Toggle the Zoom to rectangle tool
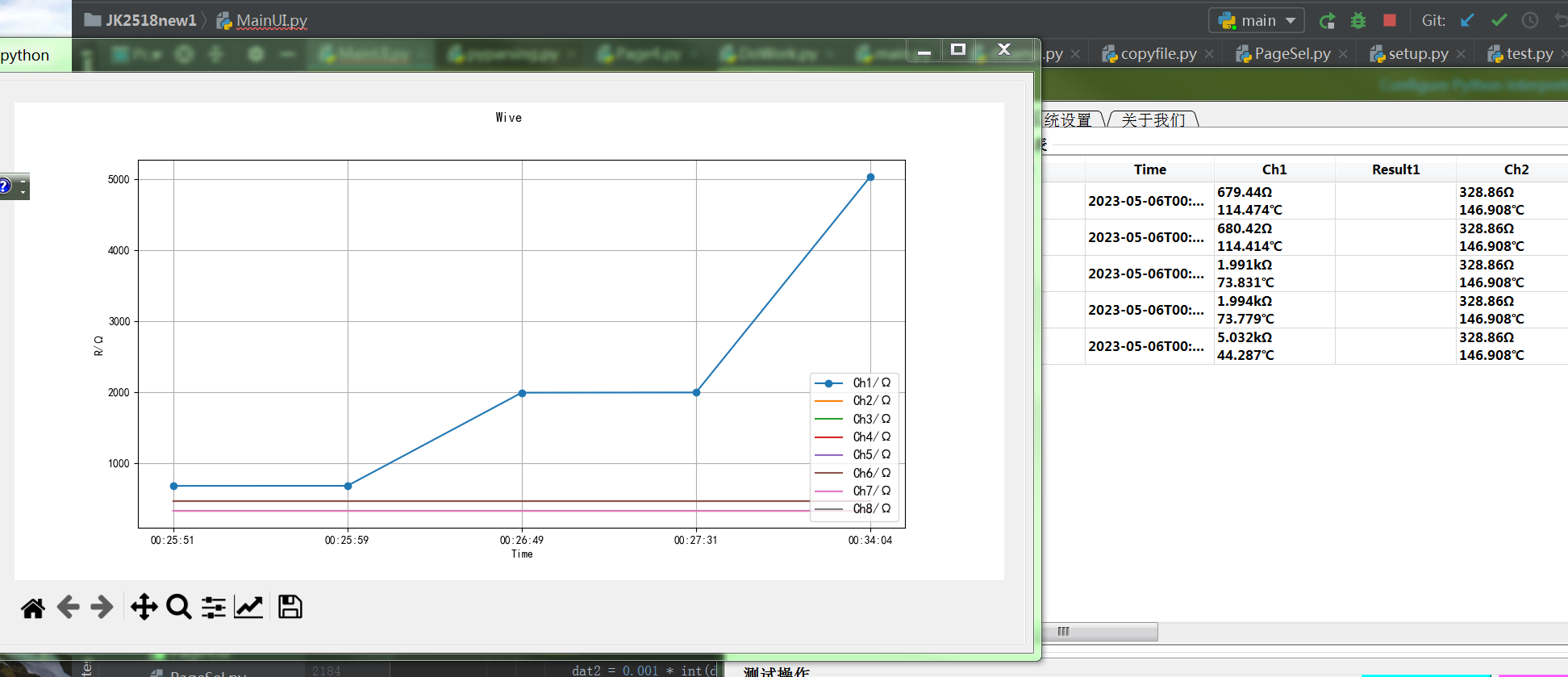This screenshot has height=677, width=1568. pos(178,607)
